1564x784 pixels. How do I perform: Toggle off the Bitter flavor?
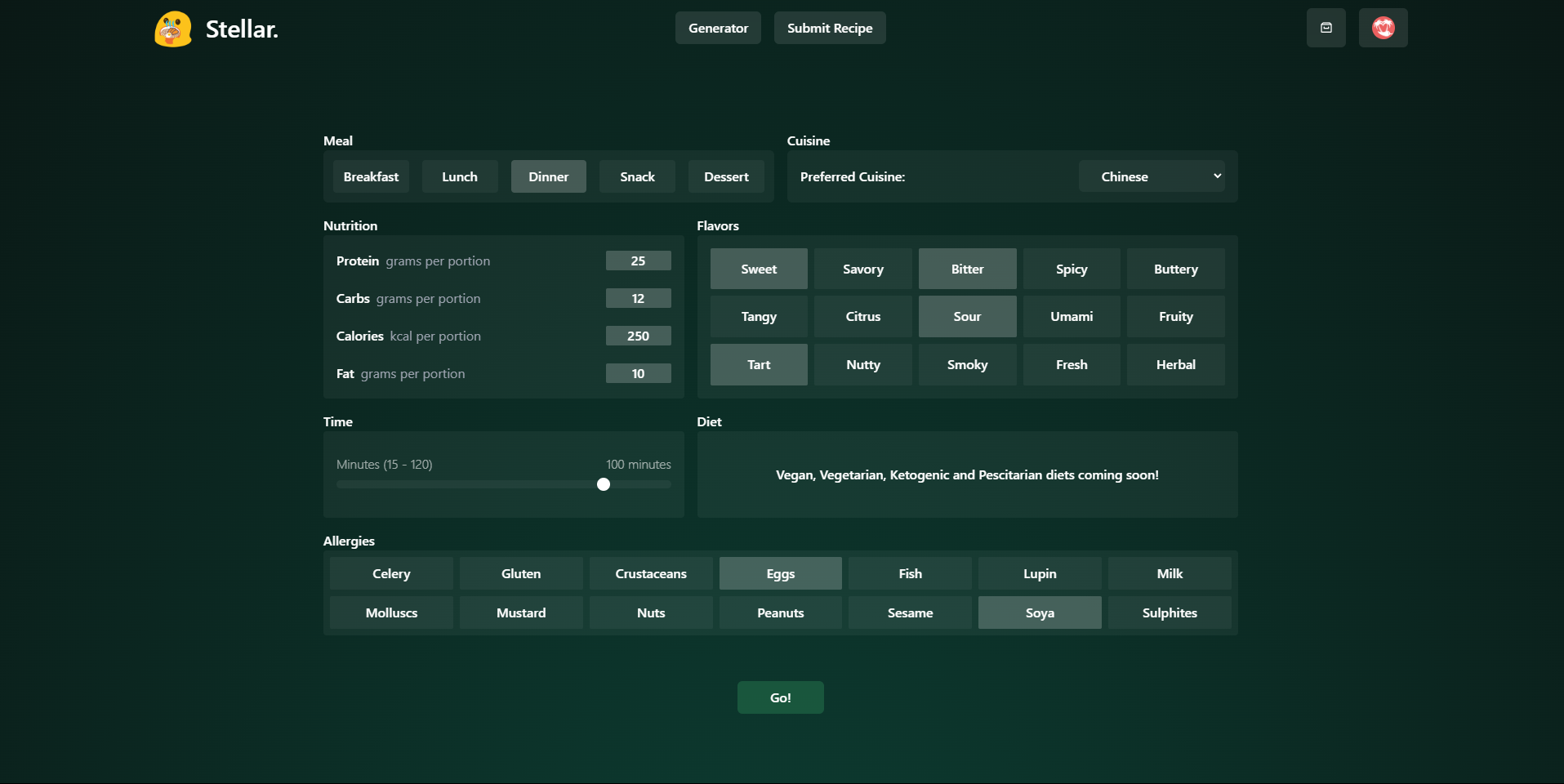tap(968, 269)
